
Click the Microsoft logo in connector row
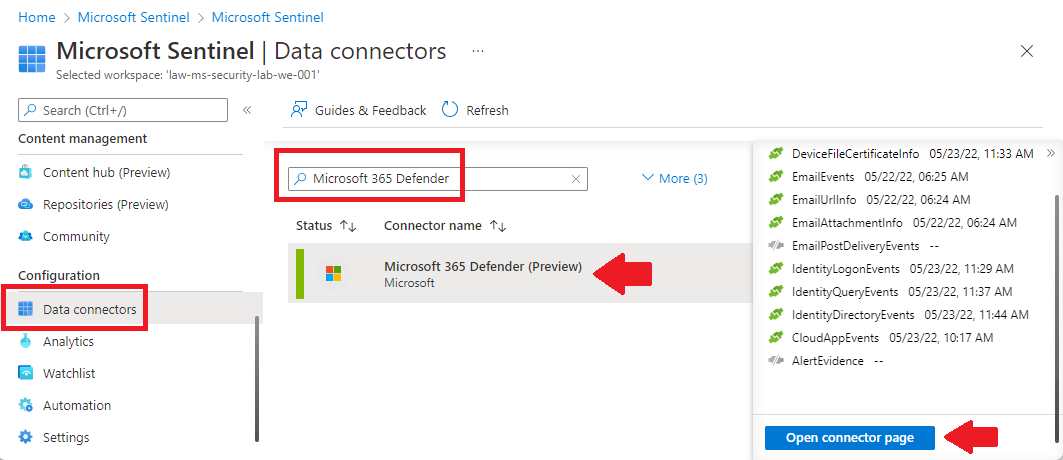(334, 274)
